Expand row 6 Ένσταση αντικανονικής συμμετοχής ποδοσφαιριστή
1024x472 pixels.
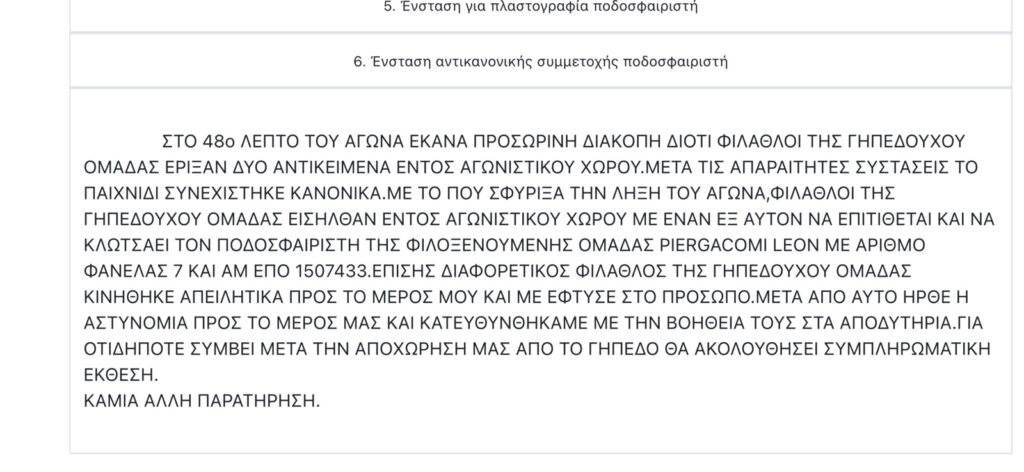pos(541,62)
